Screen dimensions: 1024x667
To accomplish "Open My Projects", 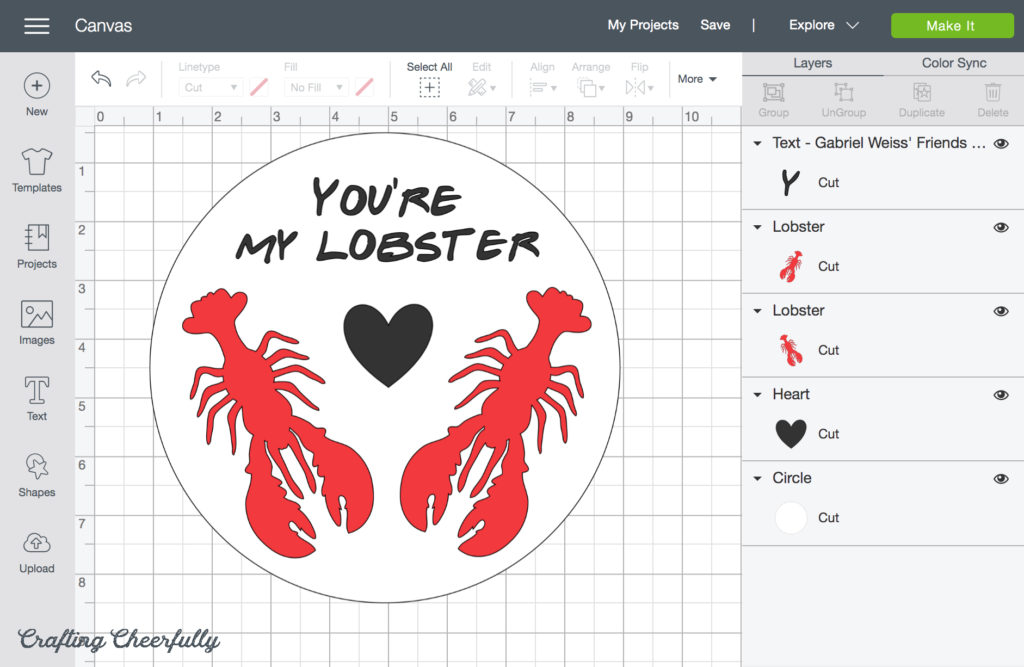I will 643,25.
